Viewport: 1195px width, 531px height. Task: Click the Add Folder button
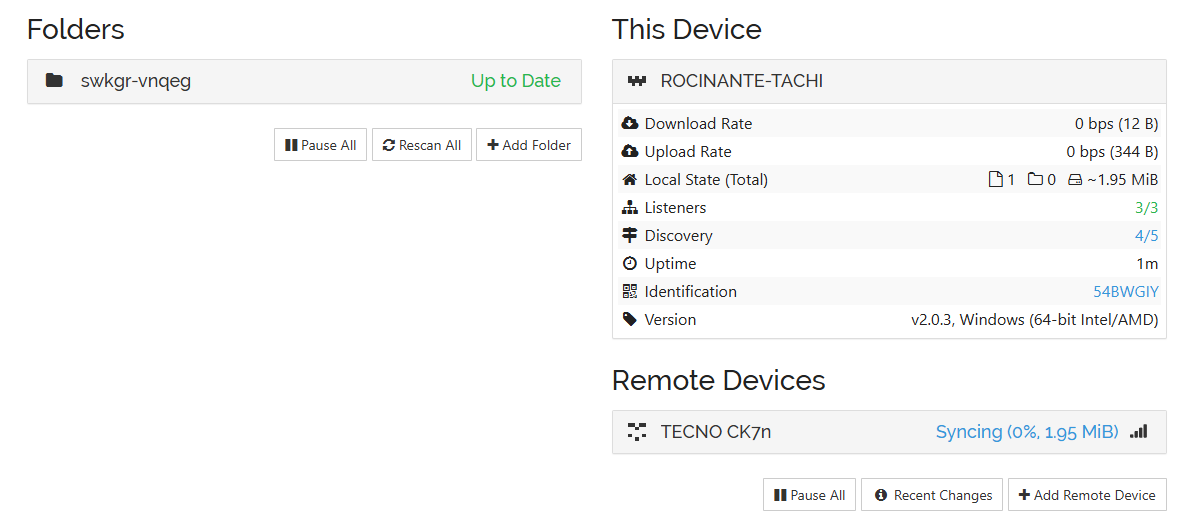pos(528,145)
